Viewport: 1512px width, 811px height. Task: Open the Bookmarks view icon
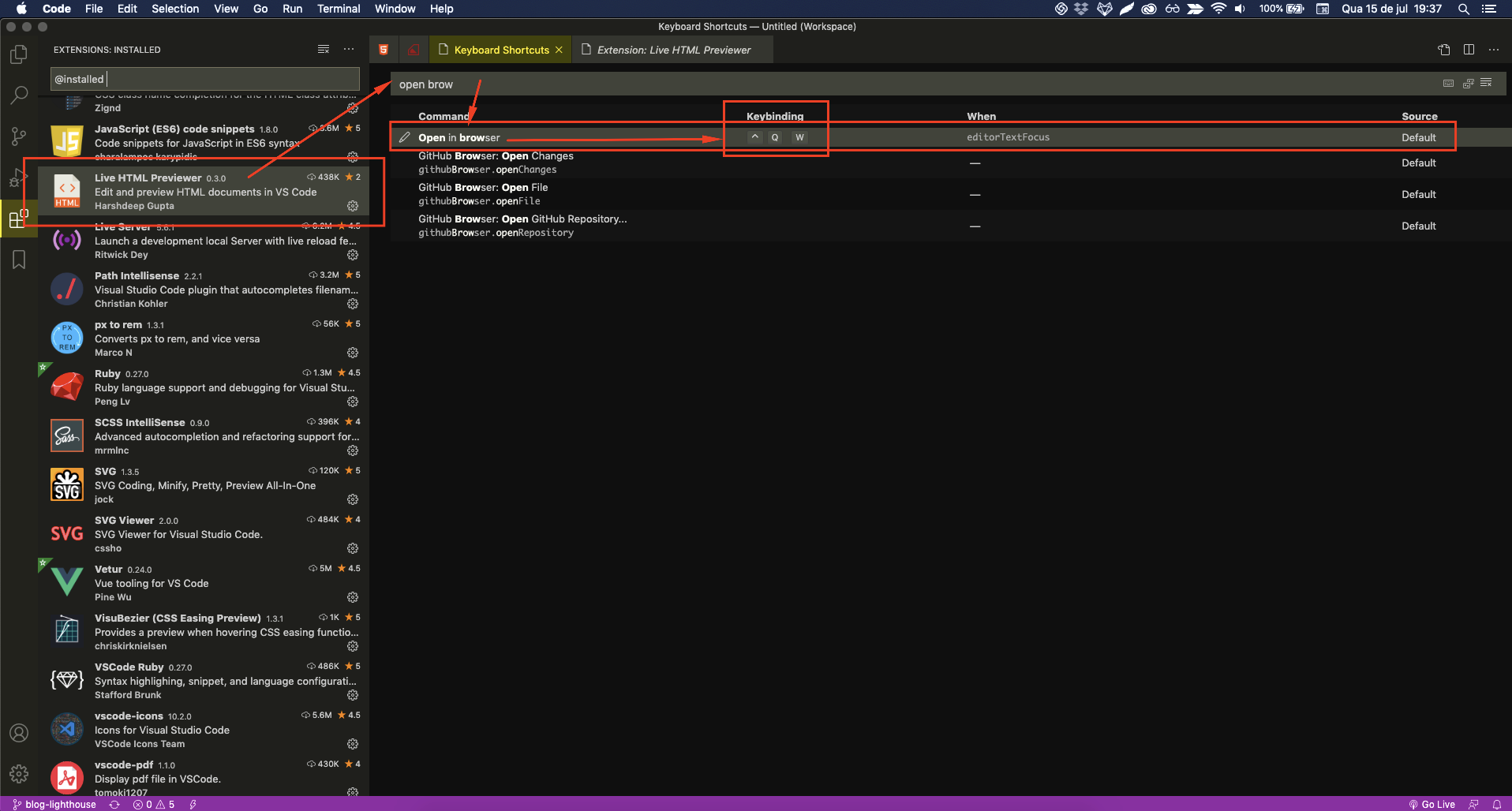(19, 260)
